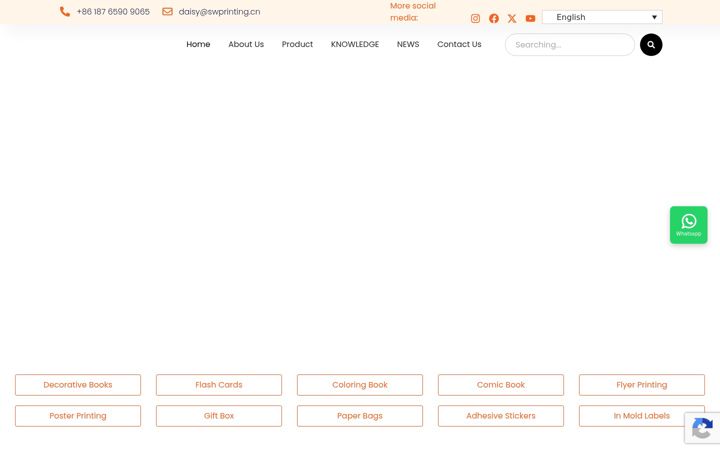Screen dimensions: 720x450
Task: Select the Gift Box button
Action: [219, 416]
